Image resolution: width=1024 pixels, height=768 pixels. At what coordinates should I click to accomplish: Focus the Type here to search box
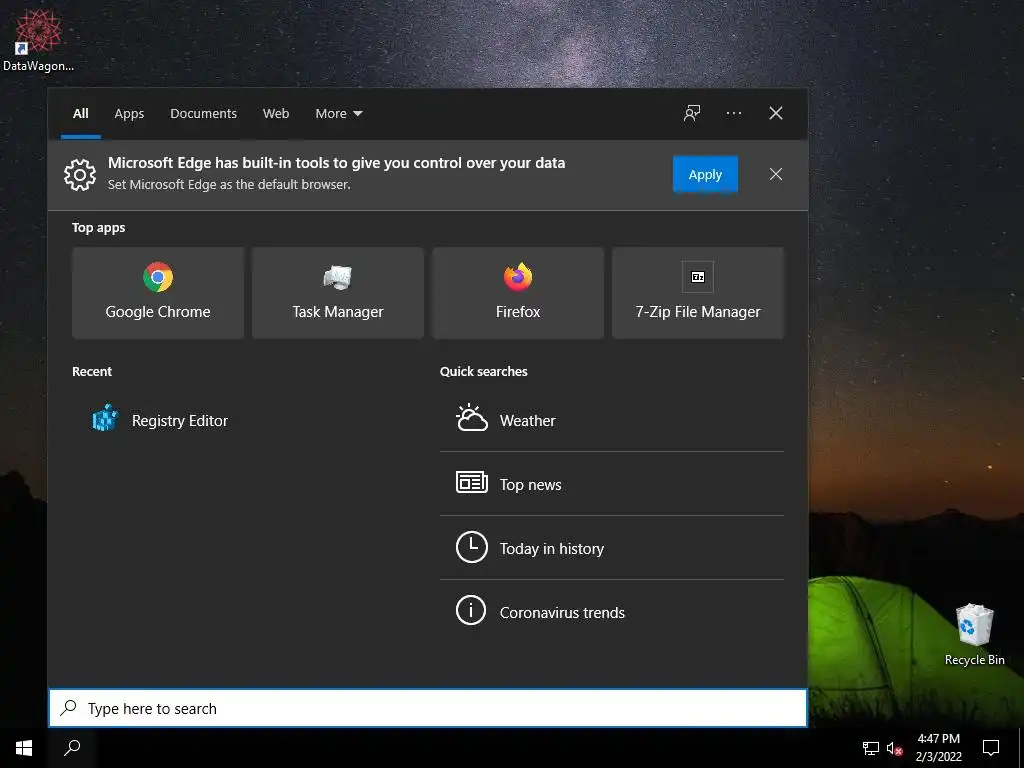[428, 708]
